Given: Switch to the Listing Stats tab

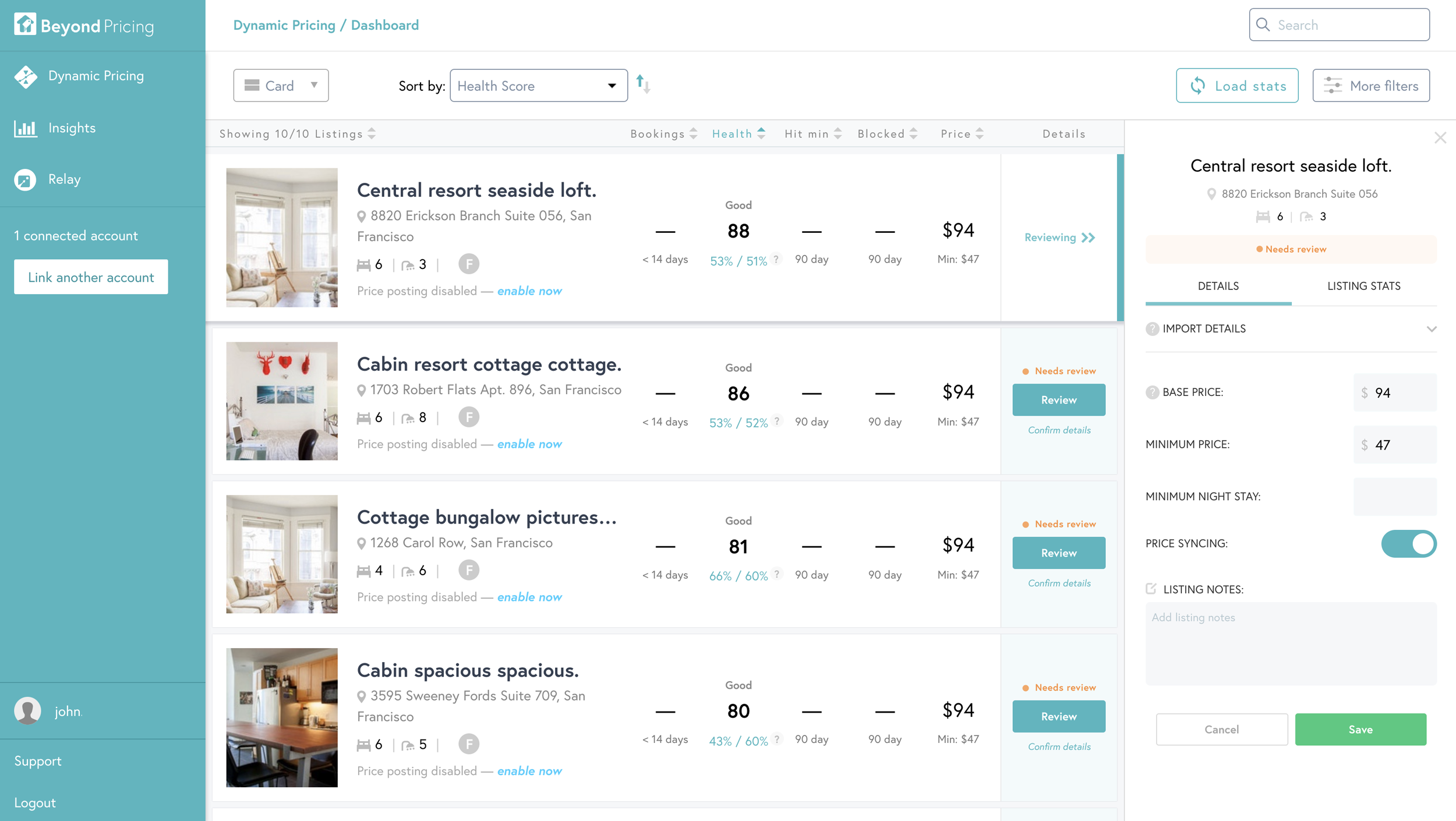Looking at the screenshot, I should tap(1363, 286).
